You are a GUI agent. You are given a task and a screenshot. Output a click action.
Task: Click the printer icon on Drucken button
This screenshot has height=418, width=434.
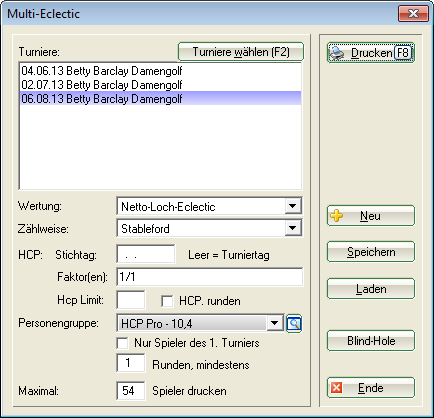(337, 53)
